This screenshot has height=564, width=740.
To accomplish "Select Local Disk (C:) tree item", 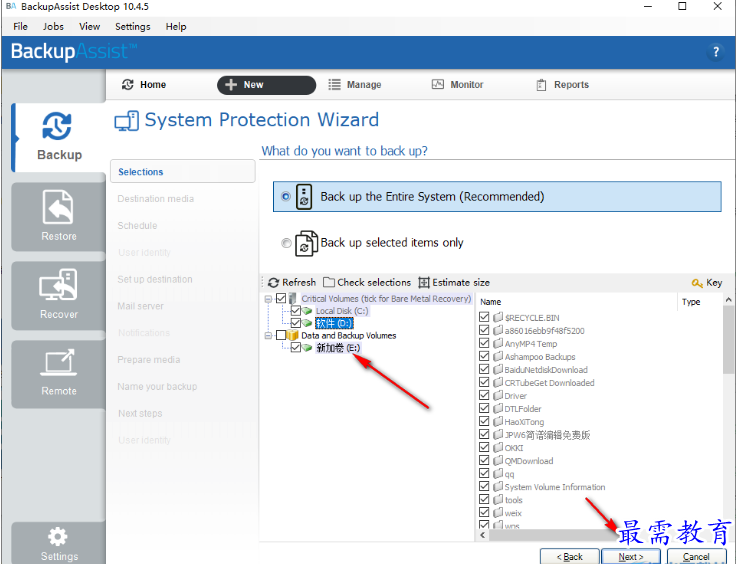I will point(342,311).
